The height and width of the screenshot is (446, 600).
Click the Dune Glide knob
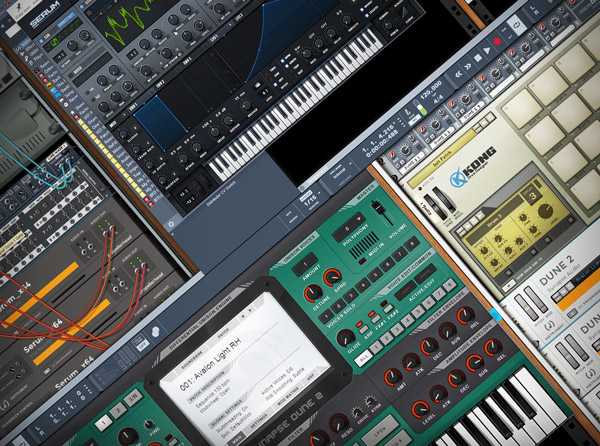346,338
